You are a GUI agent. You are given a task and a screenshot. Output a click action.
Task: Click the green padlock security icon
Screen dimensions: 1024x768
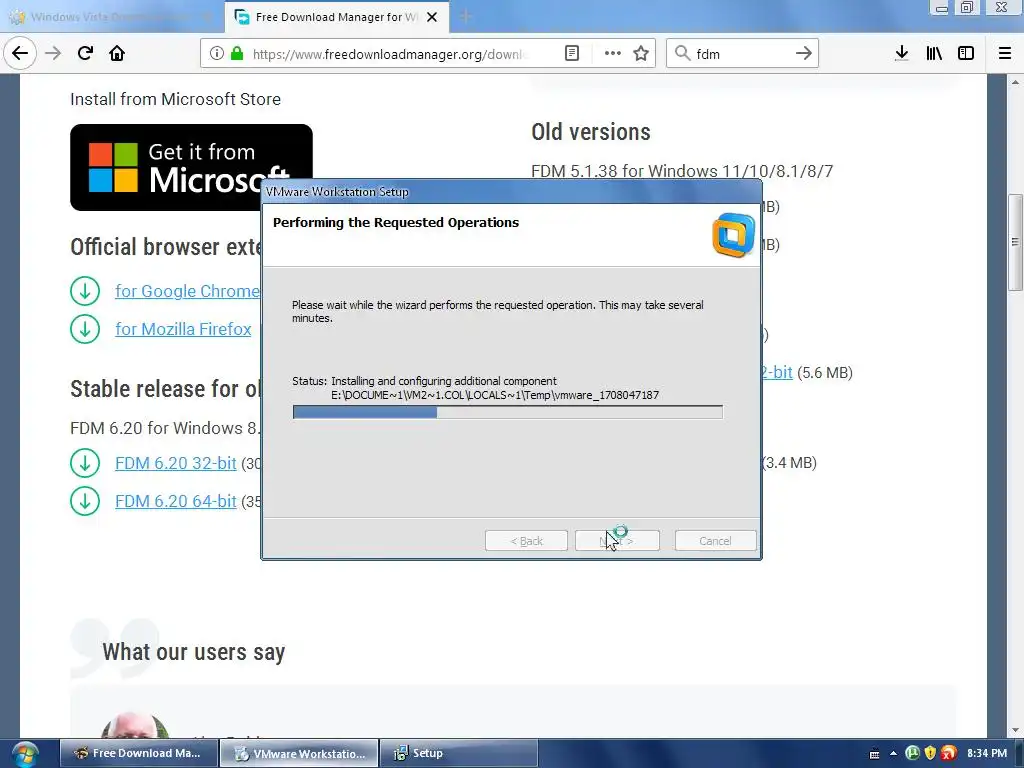coord(237,54)
